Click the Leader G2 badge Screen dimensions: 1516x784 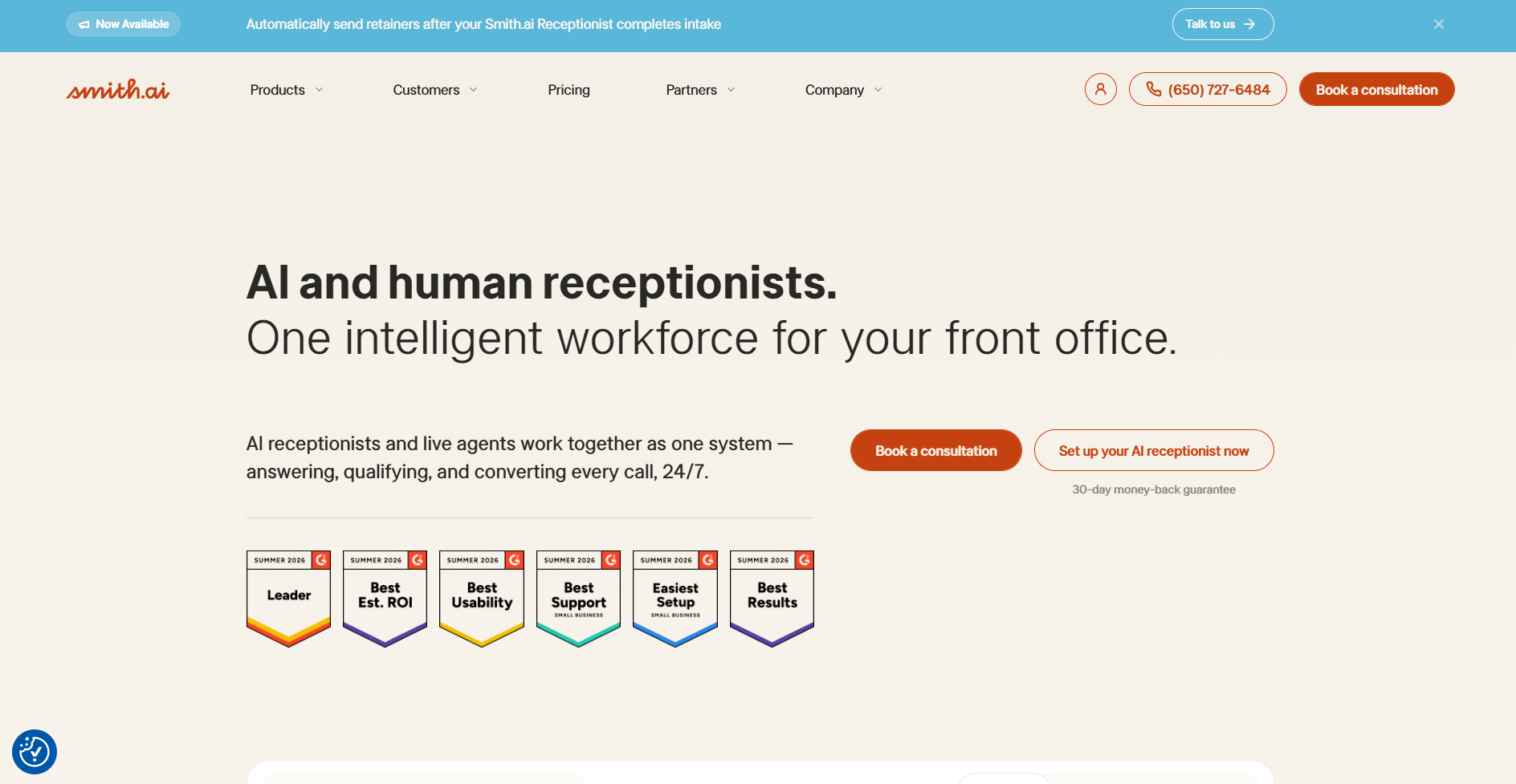[288, 599]
